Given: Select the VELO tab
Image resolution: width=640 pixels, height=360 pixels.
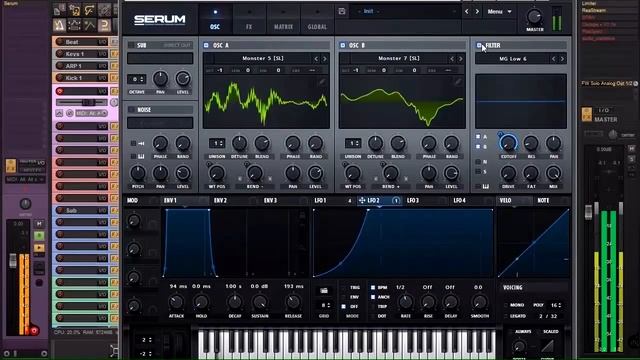Looking at the screenshot, I should [505, 200].
